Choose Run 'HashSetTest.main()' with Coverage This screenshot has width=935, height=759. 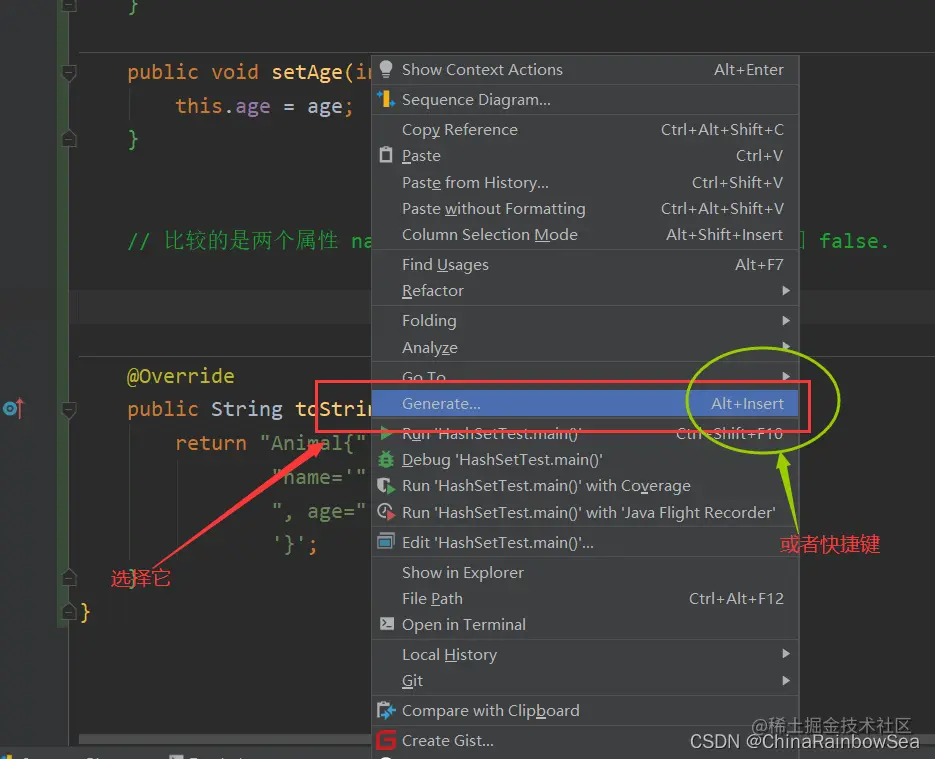tap(585, 486)
